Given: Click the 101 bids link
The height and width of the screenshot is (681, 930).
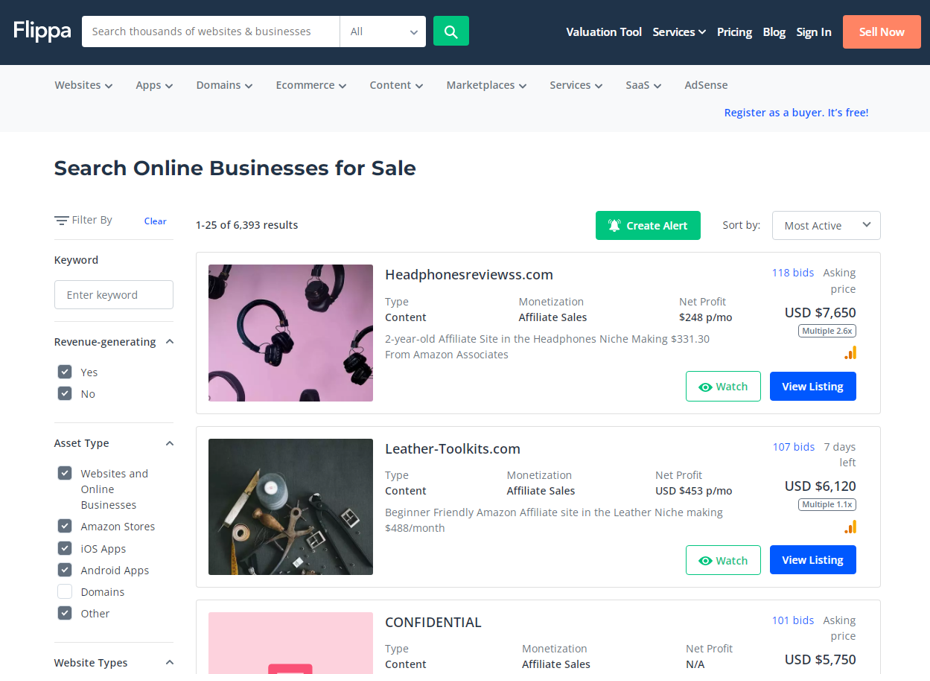Looking at the screenshot, I should coord(793,620).
